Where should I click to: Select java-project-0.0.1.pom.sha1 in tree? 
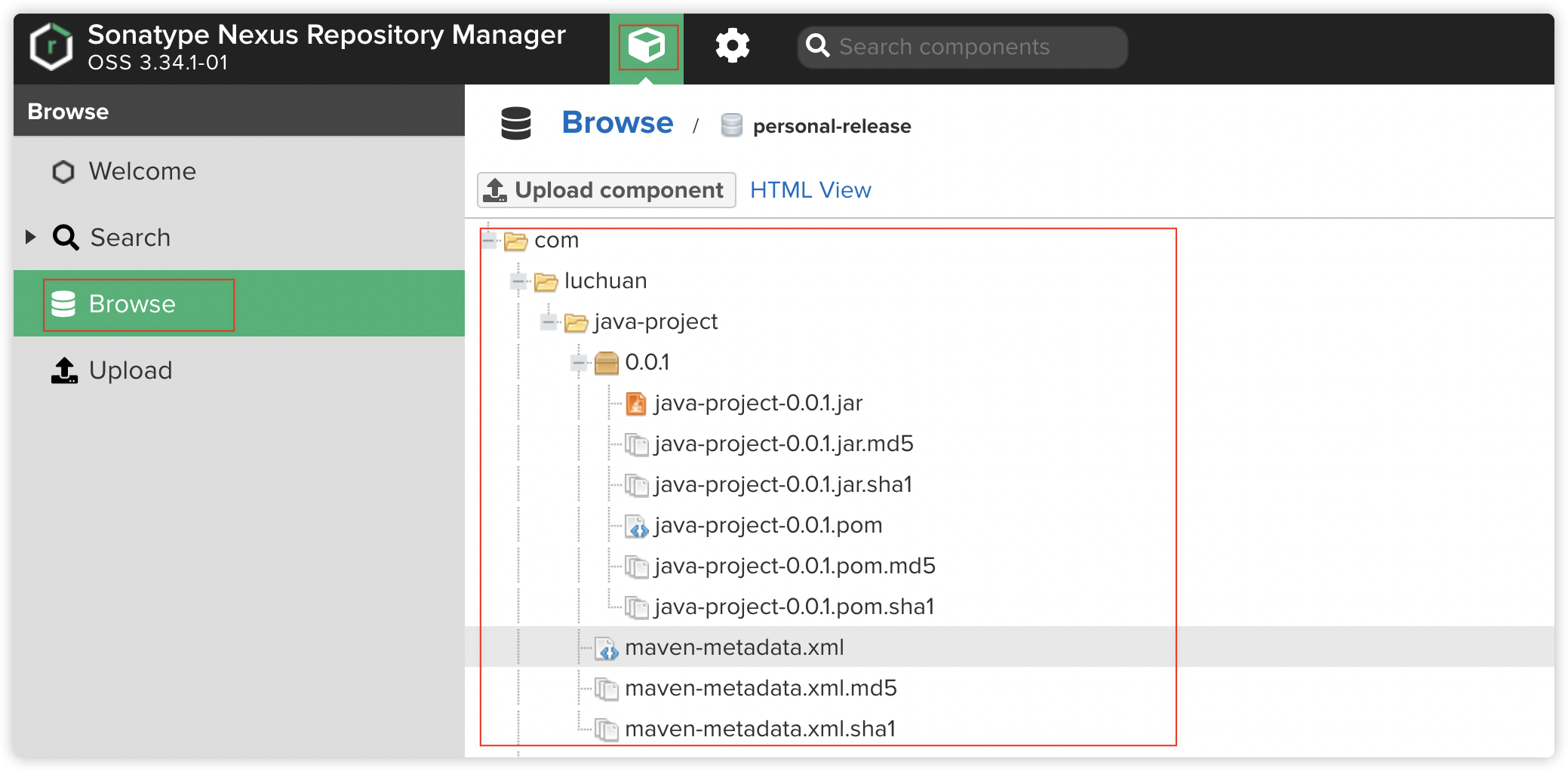click(x=795, y=607)
